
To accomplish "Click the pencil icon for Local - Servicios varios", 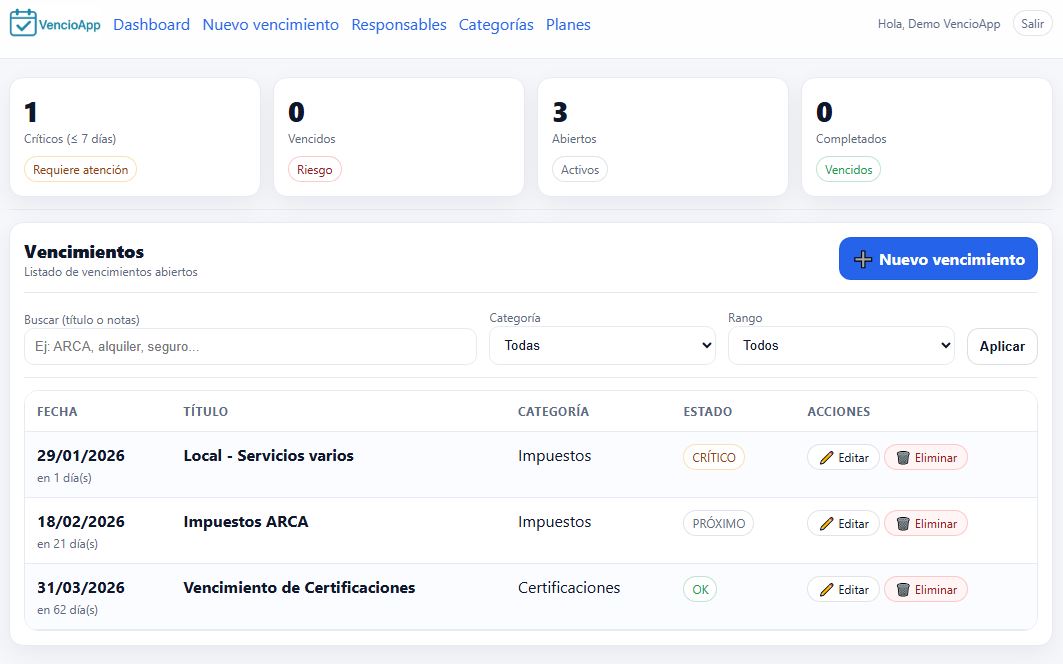I will click(827, 457).
